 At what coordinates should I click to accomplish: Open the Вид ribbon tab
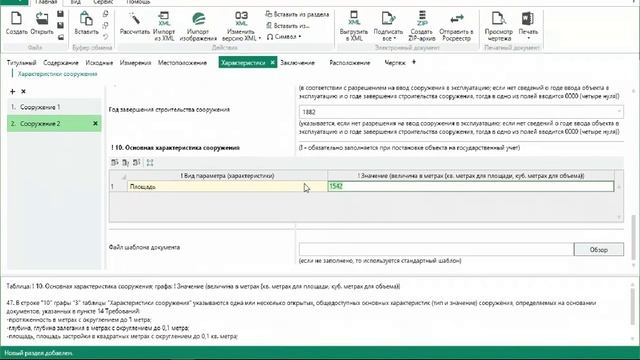(x=76, y=2)
